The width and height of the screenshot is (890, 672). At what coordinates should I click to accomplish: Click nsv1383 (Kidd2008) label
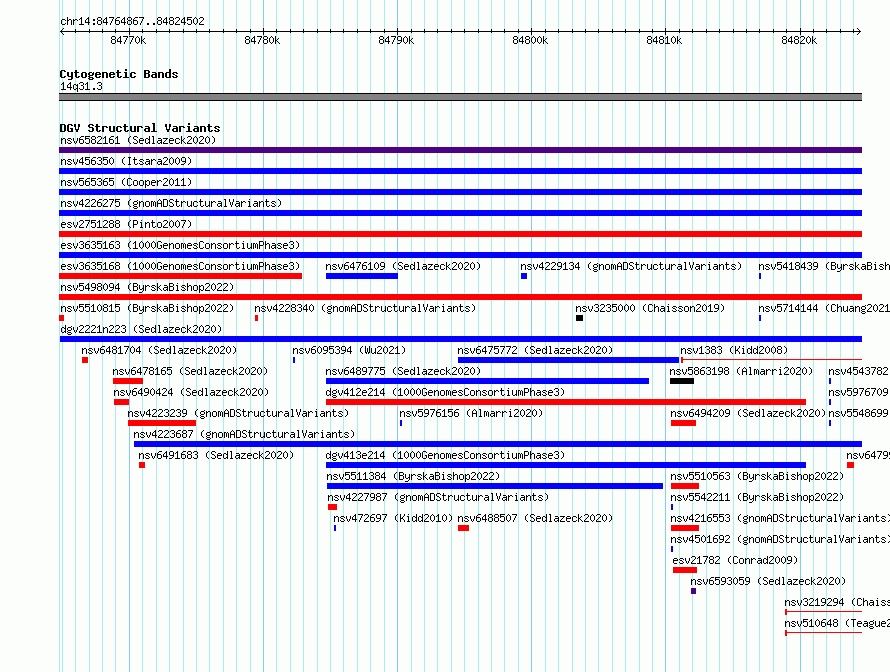pos(734,350)
